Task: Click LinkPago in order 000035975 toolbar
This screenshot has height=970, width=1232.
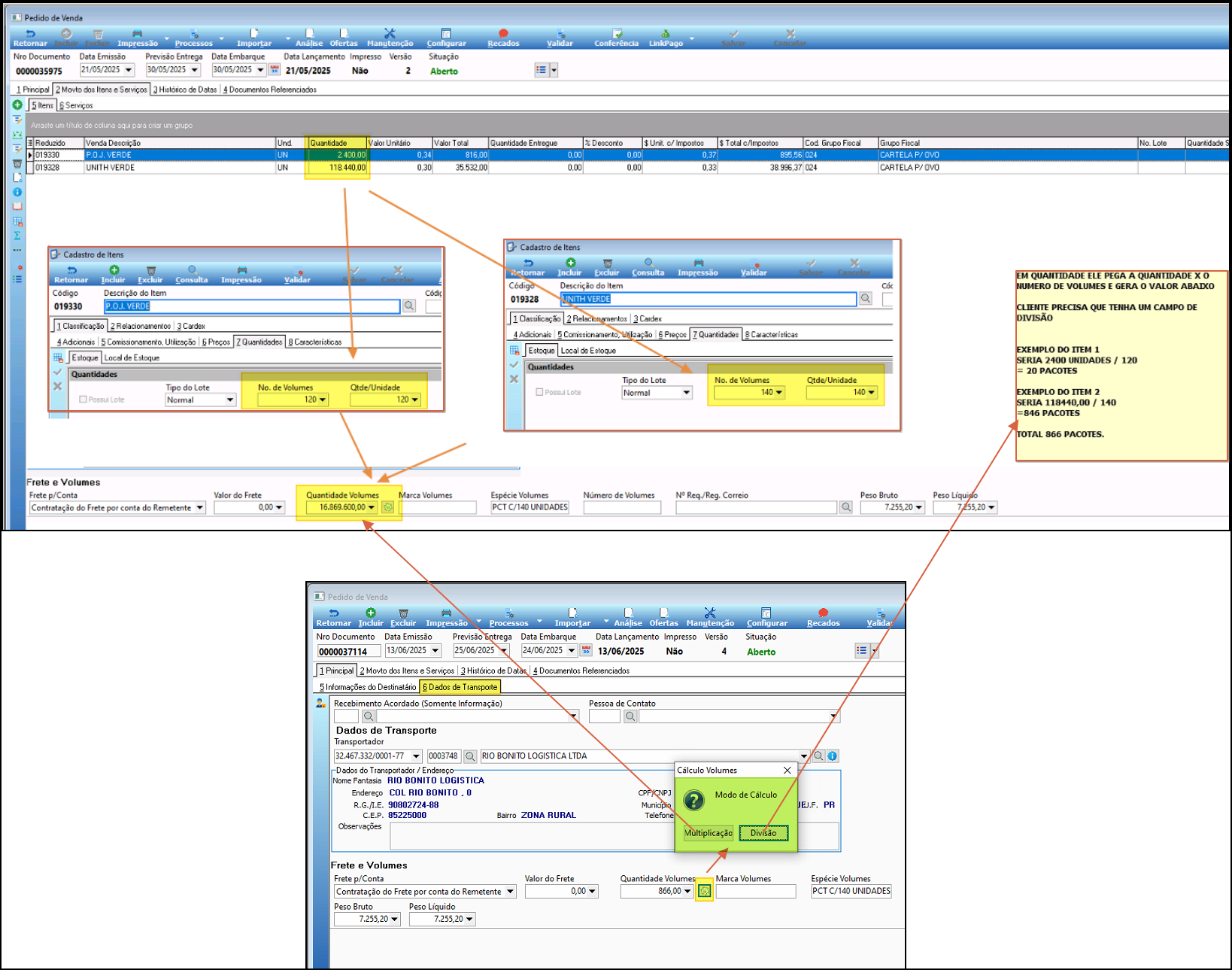Action: click(x=666, y=38)
